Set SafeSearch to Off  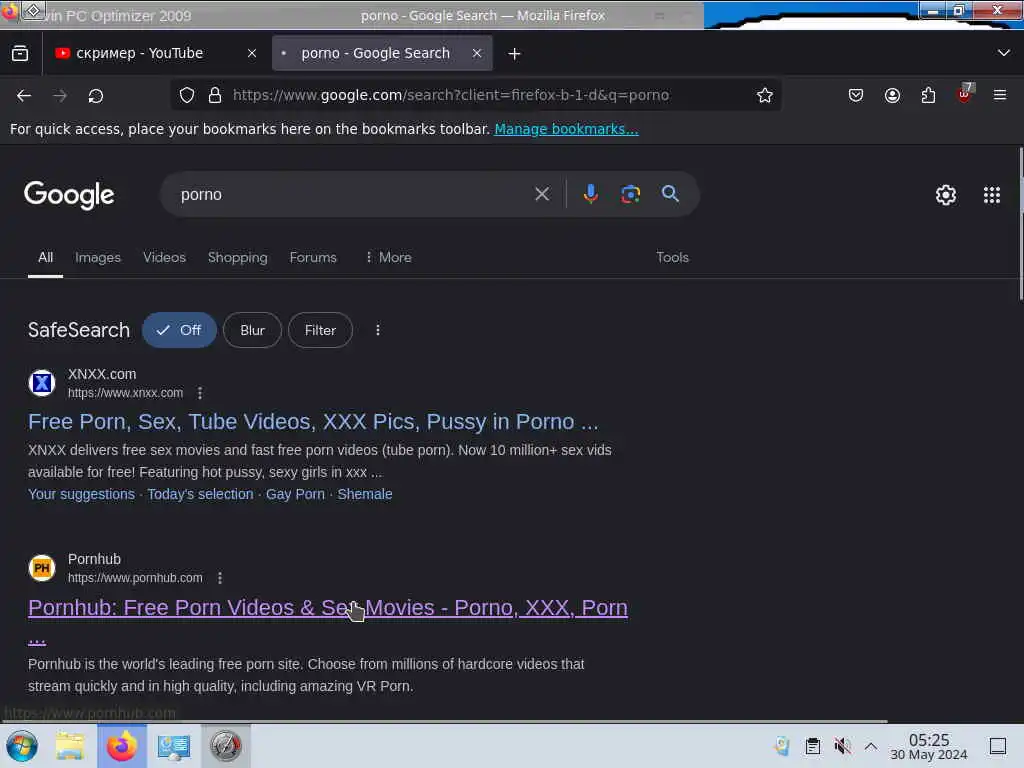click(179, 330)
